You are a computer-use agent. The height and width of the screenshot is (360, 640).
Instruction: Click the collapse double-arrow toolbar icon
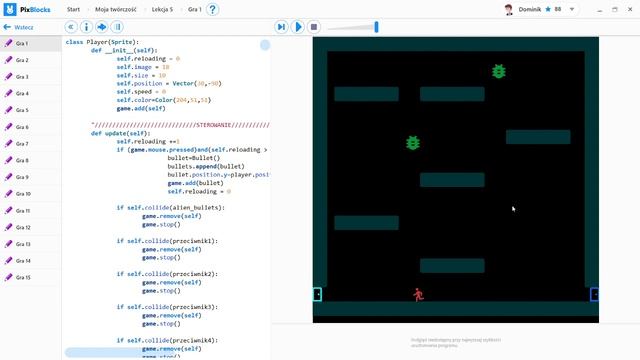(71, 27)
